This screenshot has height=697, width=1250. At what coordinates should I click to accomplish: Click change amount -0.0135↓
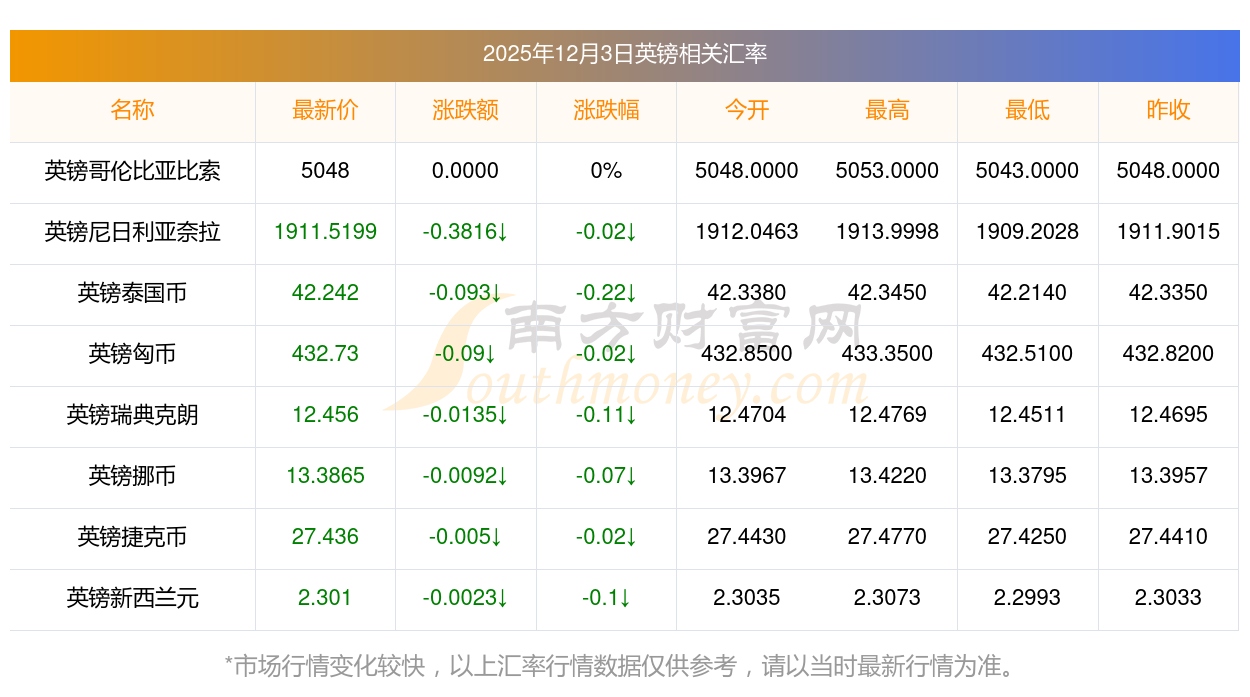(466, 415)
